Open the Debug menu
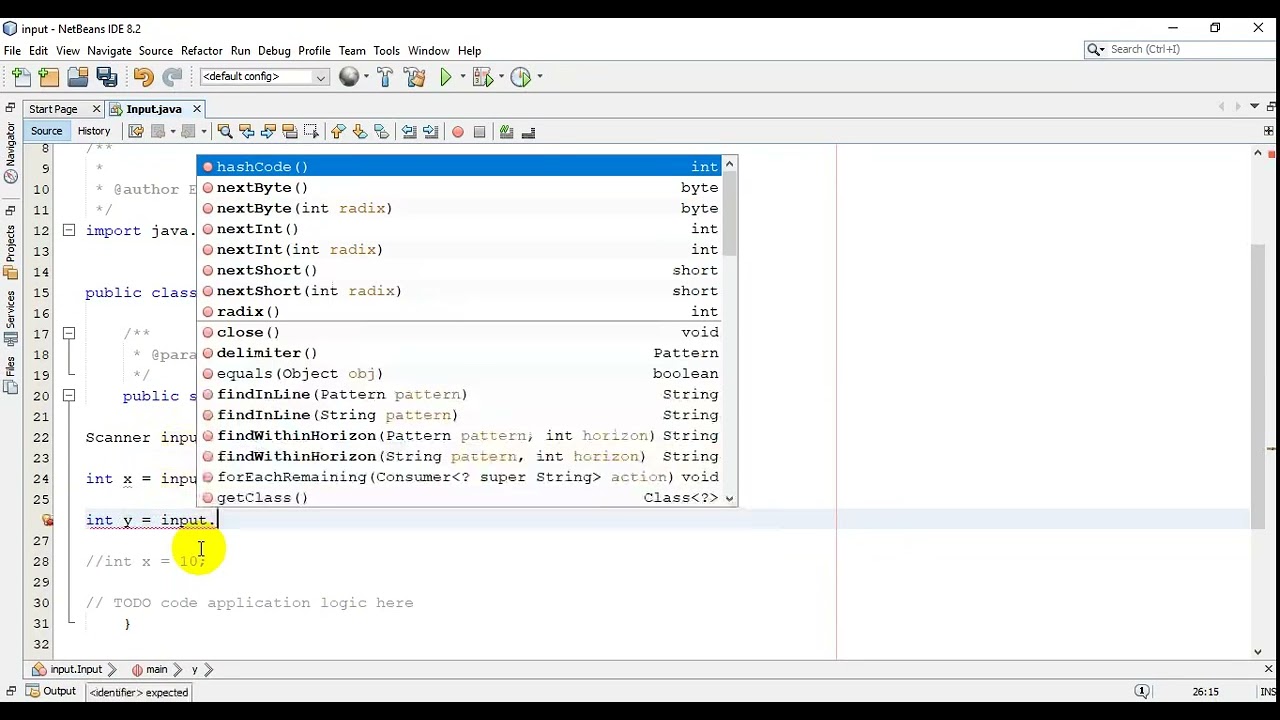Image resolution: width=1280 pixels, height=720 pixels. pos(274,51)
